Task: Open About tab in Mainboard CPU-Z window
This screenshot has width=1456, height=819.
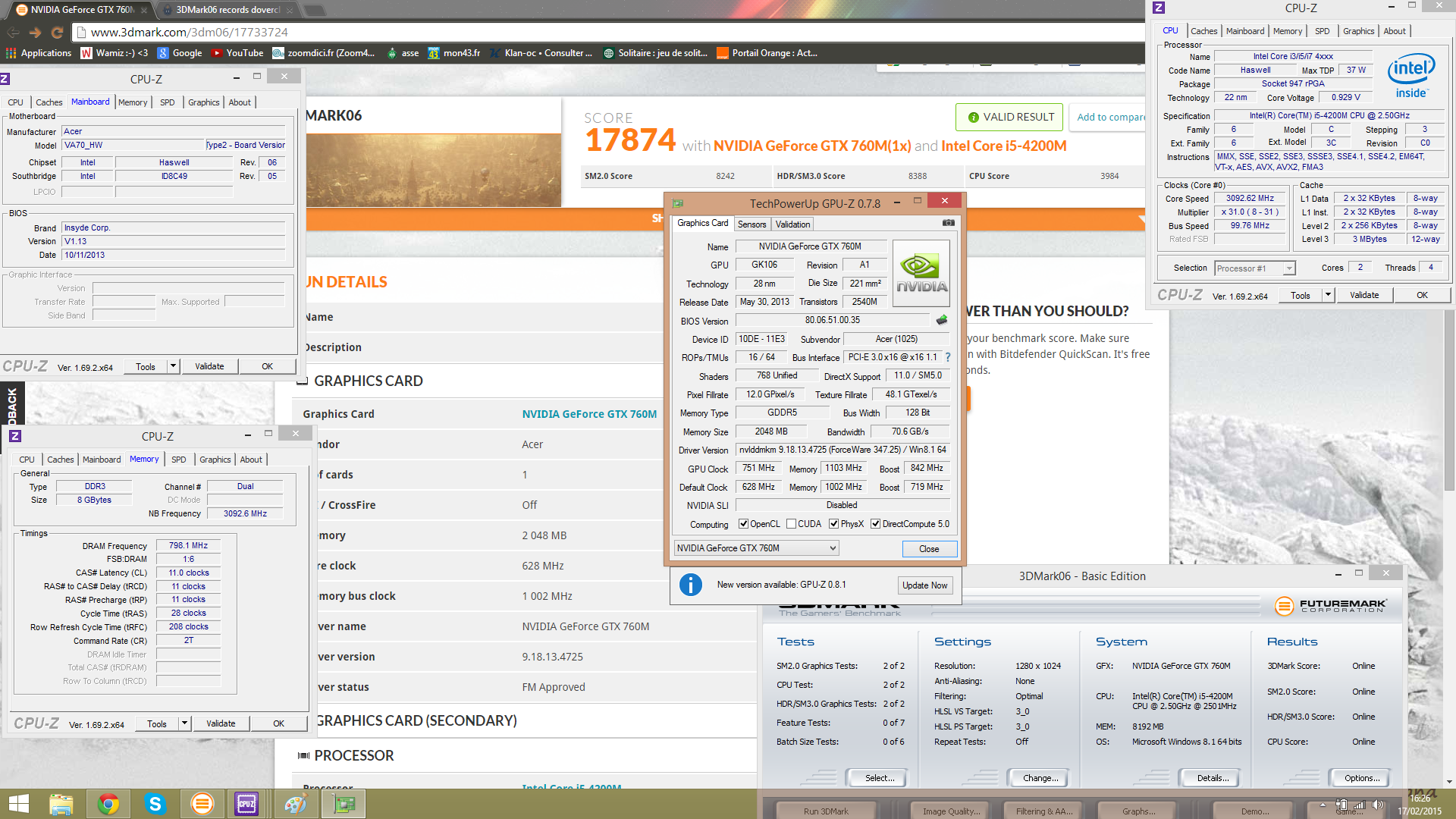Action: (240, 102)
